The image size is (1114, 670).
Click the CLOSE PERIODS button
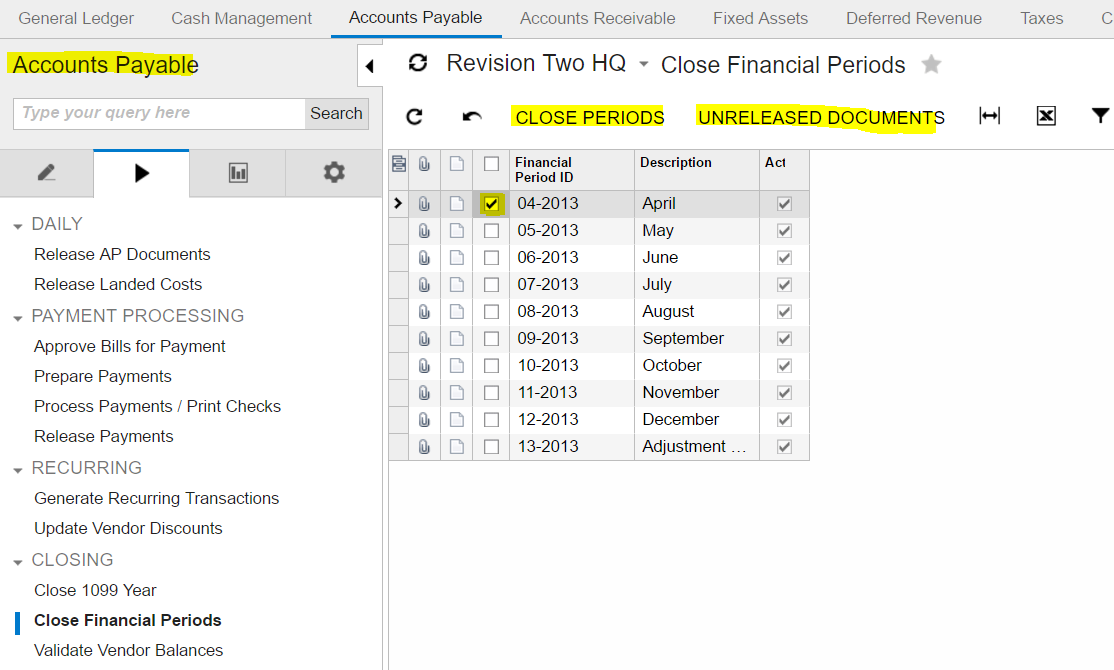pos(588,116)
